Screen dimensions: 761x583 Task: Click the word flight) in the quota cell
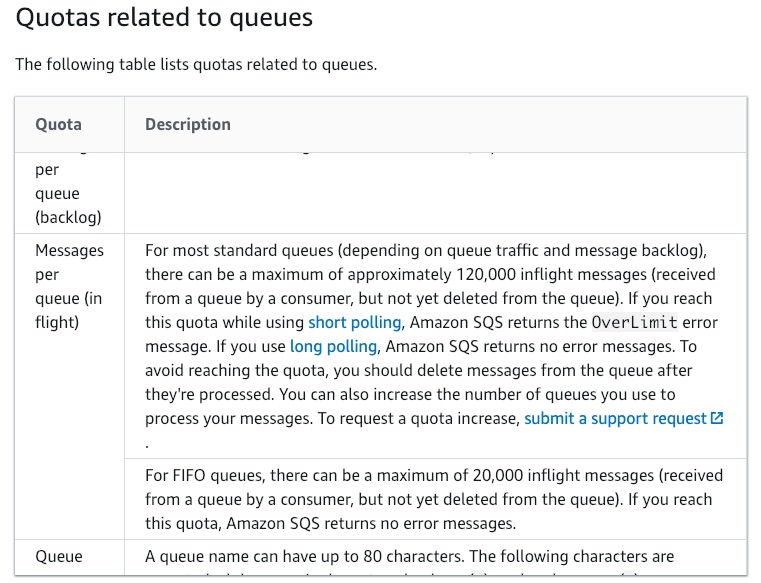pyautogui.click(x=57, y=322)
